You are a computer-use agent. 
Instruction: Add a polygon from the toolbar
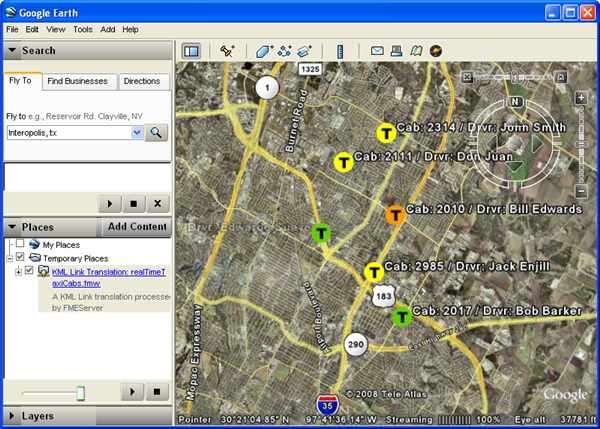point(264,51)
